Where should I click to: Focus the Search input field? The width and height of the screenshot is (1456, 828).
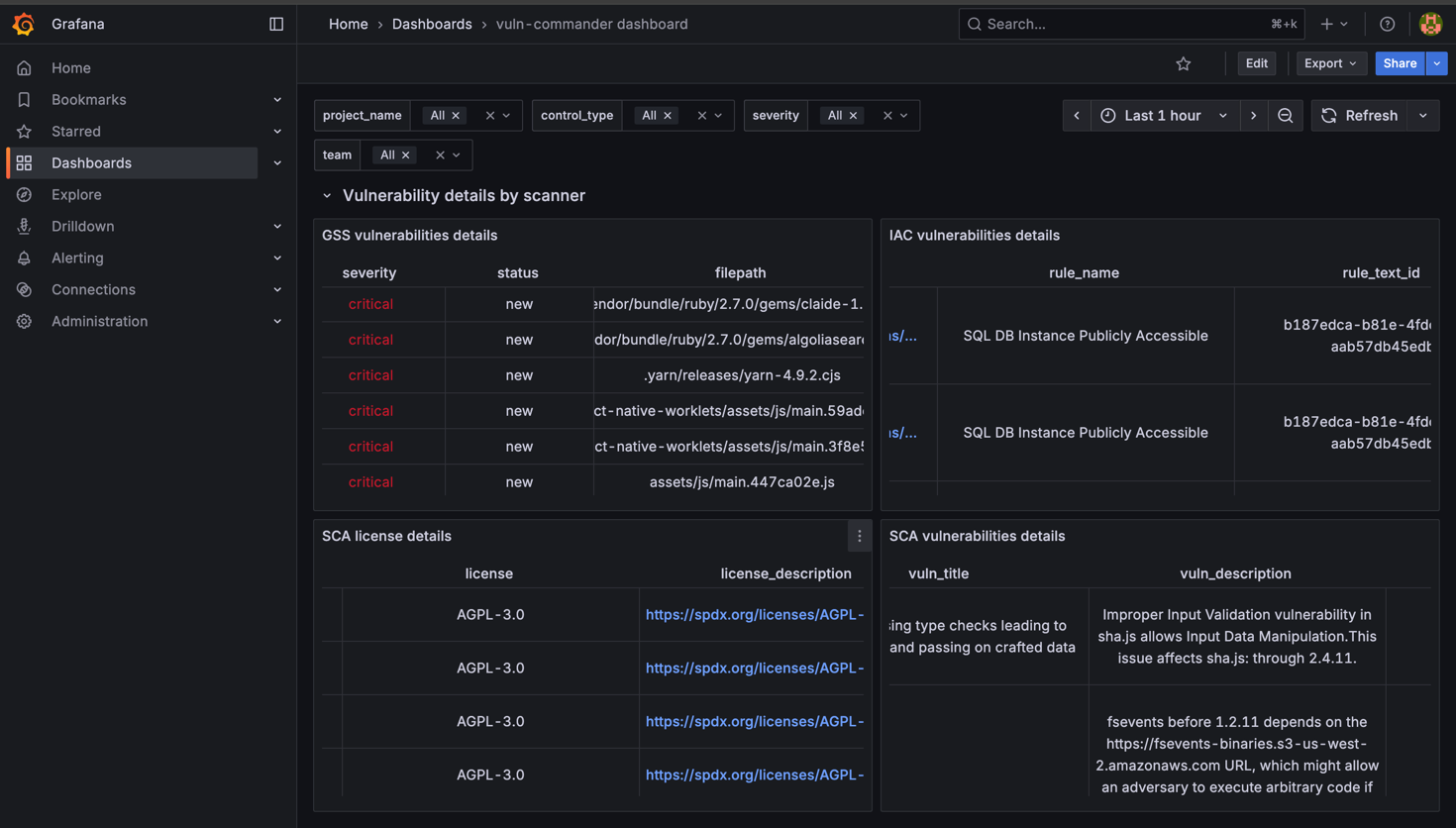coord(1131,24)
